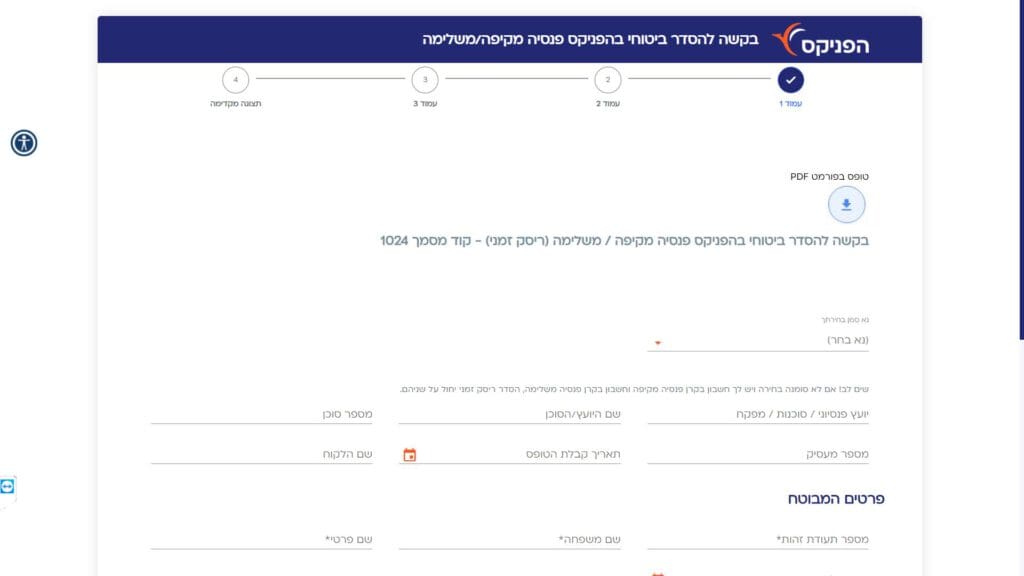Expand the נא בחר dropdown

point(758,341)
